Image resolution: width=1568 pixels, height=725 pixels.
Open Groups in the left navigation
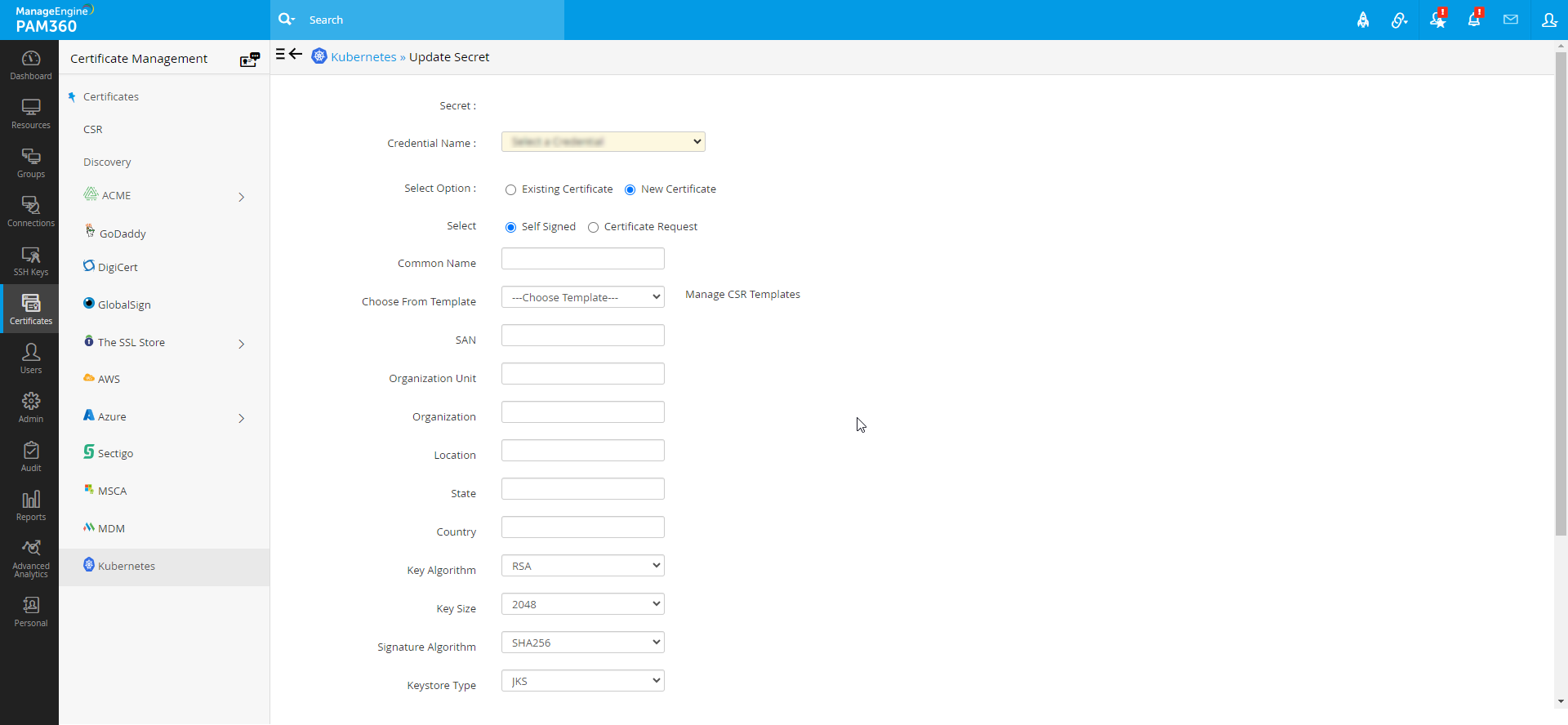30,162
